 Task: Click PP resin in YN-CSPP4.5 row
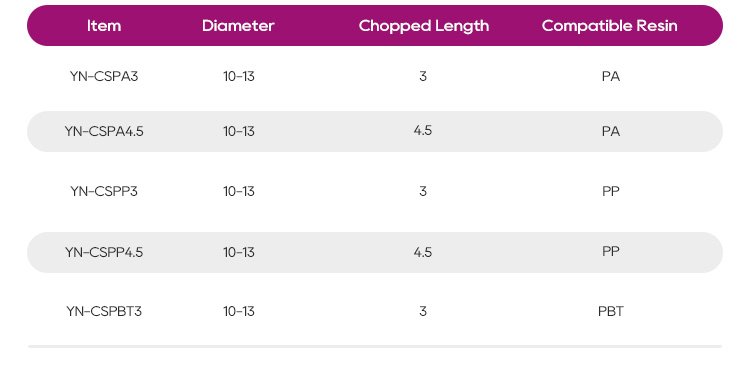pos(611,251)
